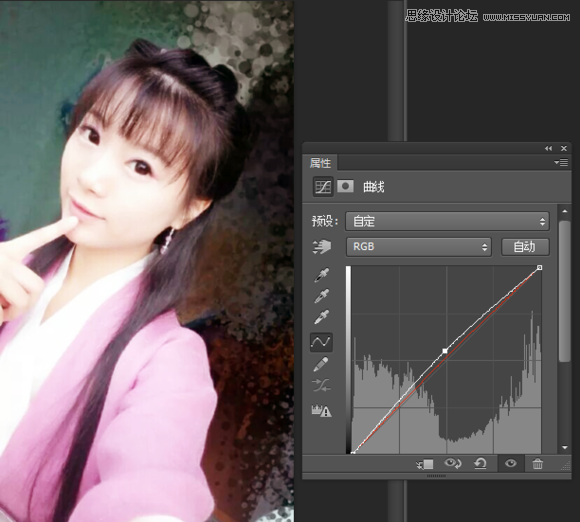Toggle adjustment layer visibility eye
580x522 pixels.
(x=511, y=463)
